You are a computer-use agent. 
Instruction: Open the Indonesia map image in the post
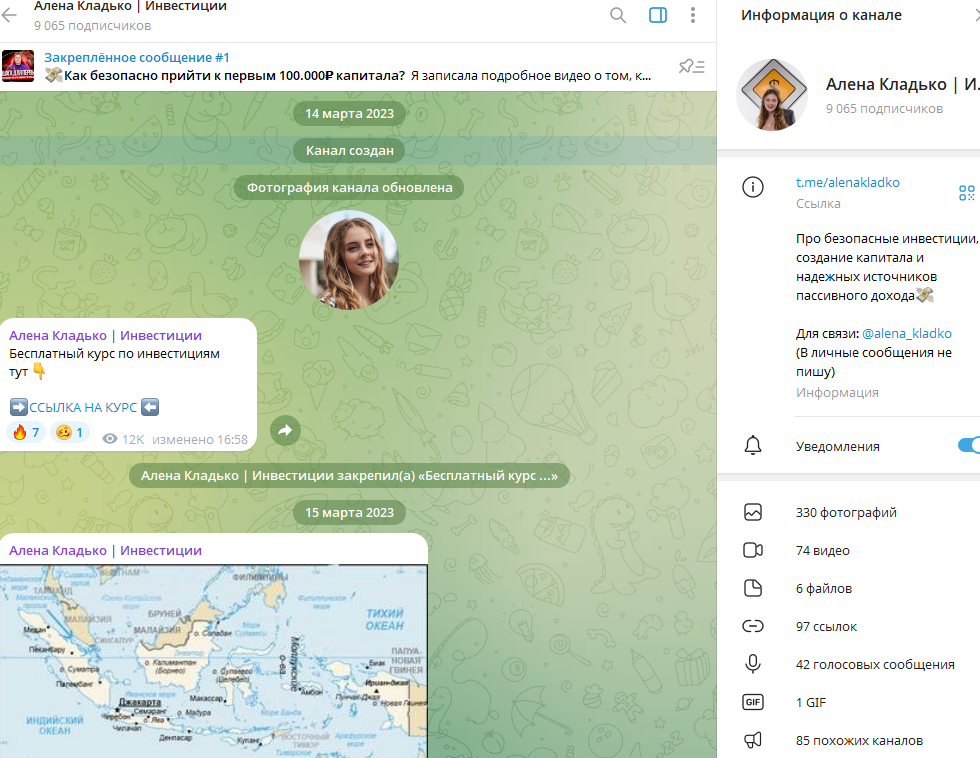tap(214, 661)
